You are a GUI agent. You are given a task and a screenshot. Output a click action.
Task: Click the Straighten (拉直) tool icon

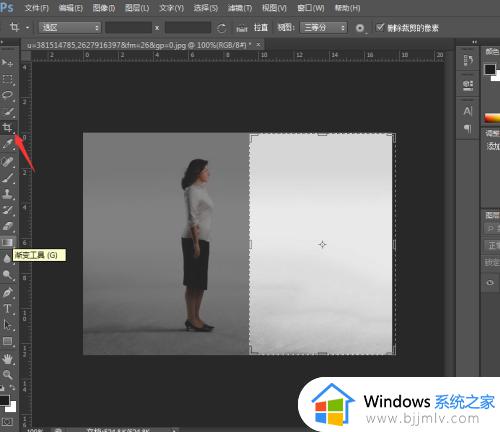[x=242, y=28]
